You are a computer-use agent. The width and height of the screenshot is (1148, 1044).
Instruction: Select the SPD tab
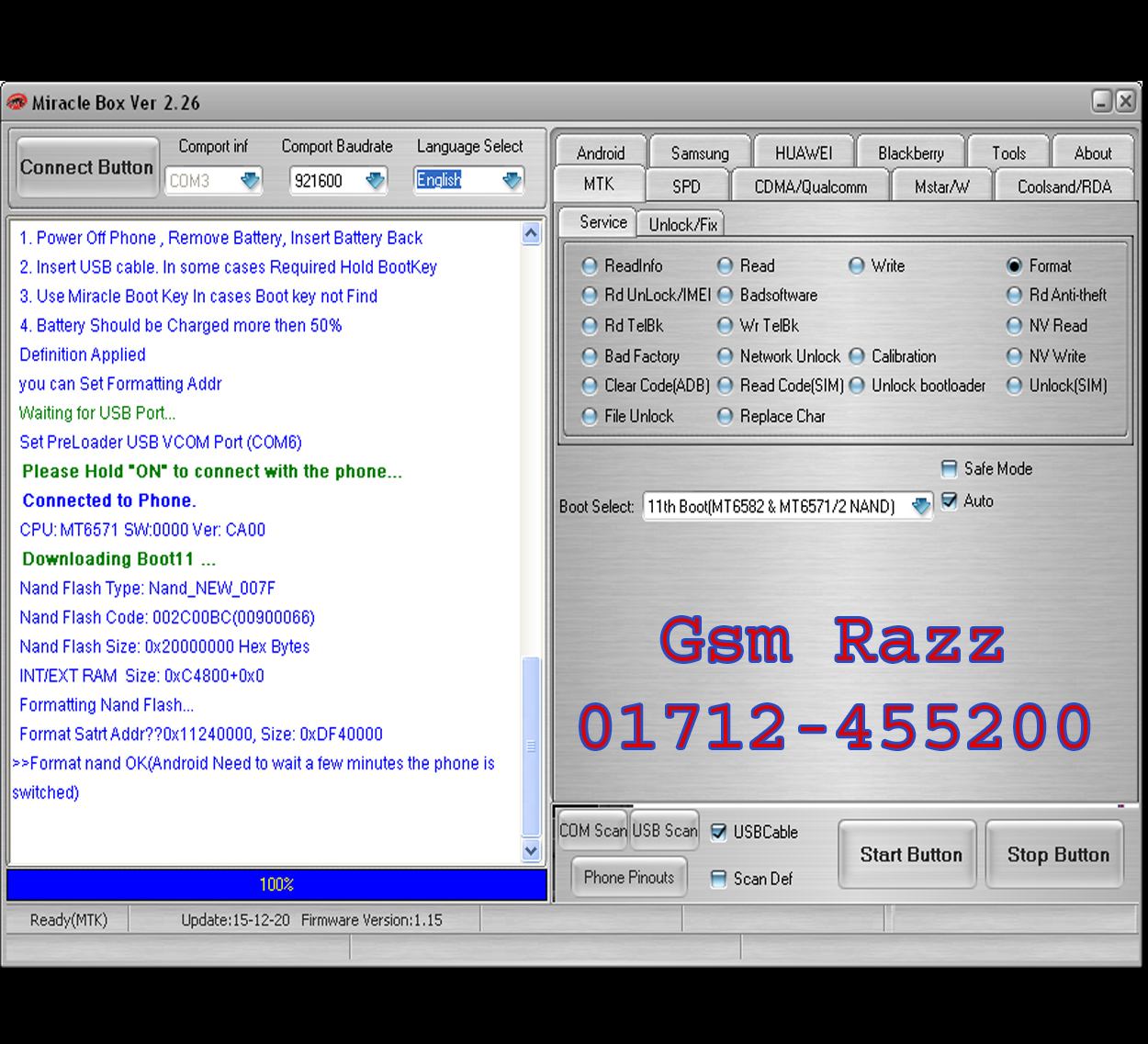coord(686,186)
